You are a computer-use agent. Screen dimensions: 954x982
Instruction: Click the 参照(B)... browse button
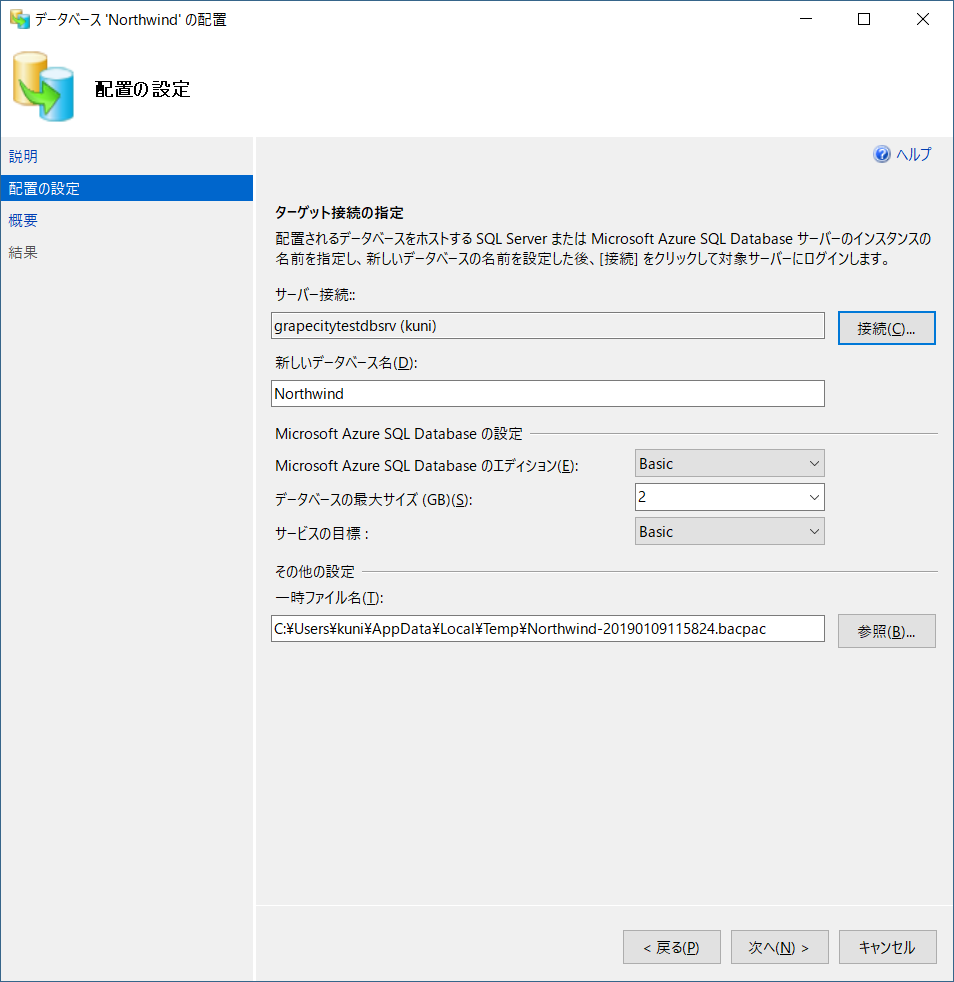886,631
